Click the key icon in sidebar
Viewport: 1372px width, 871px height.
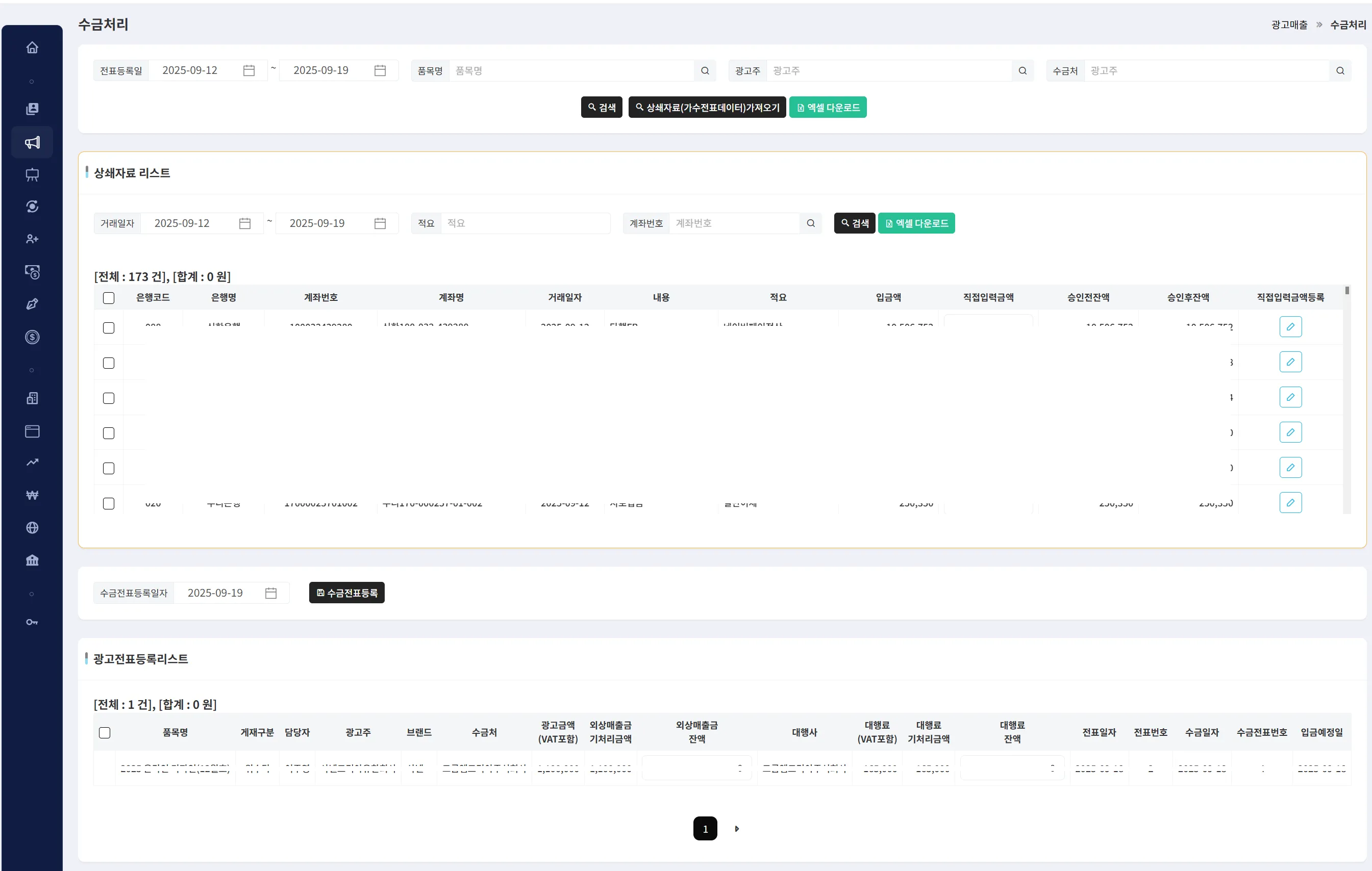pos(32,622)
